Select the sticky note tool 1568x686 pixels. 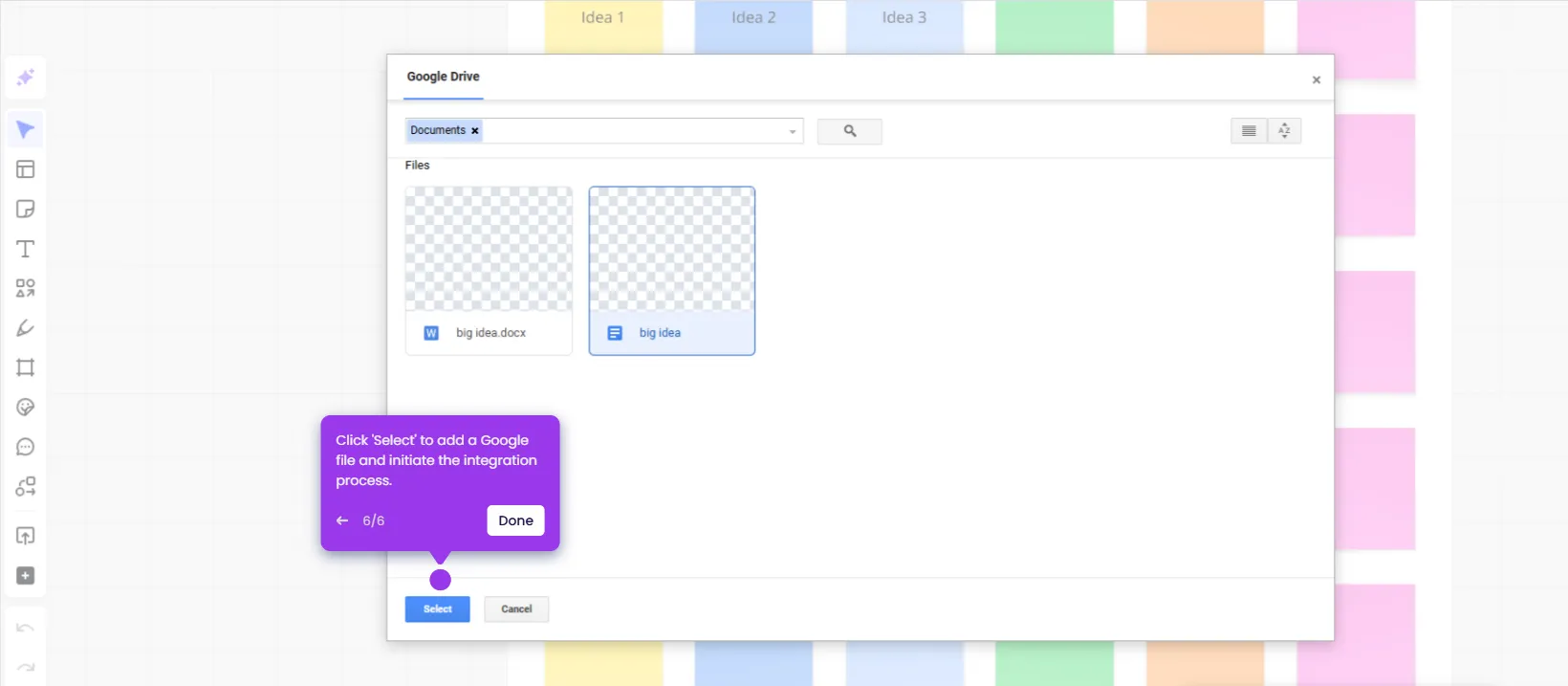click(26, 210)
